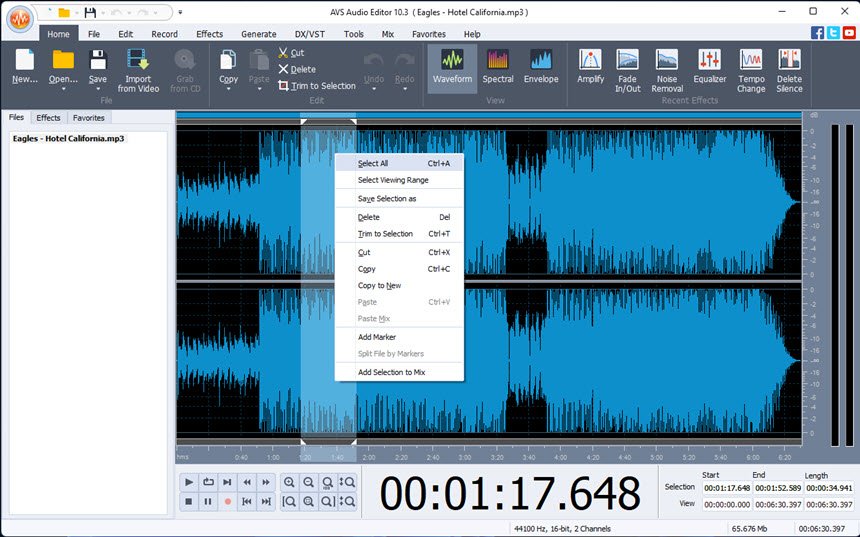Click the rewind button
This screenshot has height=537, width=860.
tap(247, 482)
